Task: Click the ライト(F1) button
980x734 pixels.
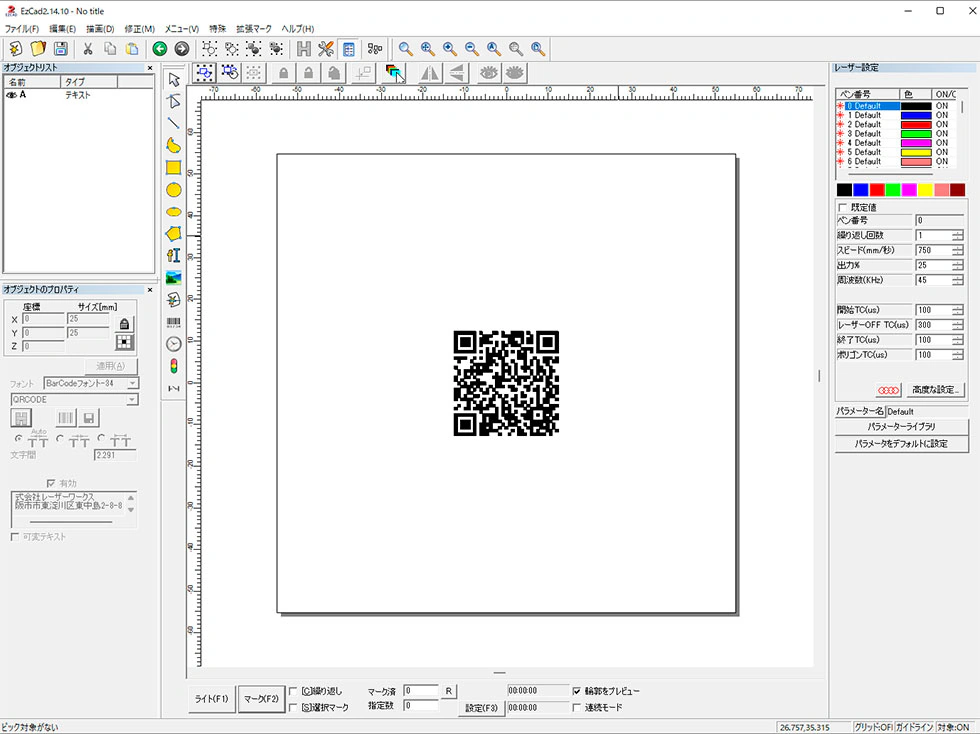Action: (x=211, y=699)
